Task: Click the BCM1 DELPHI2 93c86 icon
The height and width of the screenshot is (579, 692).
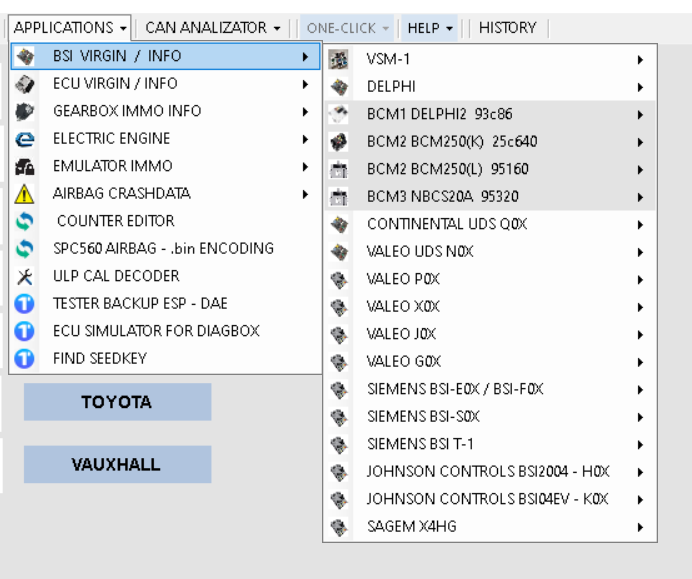Action: click(x=338, y=114)
